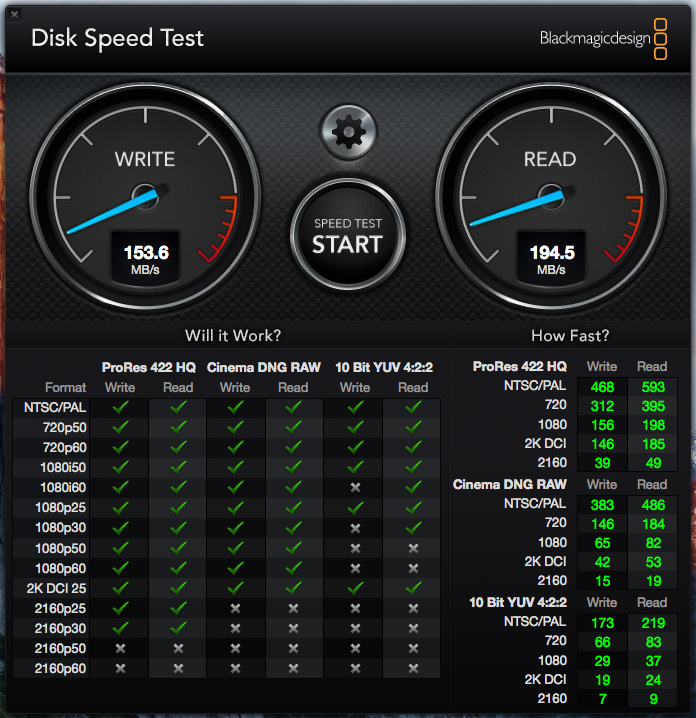The image size is (696, 718).
Task: Click 10 Bit YUV Read checkmark for 1080p30
Action: (413, 528)
